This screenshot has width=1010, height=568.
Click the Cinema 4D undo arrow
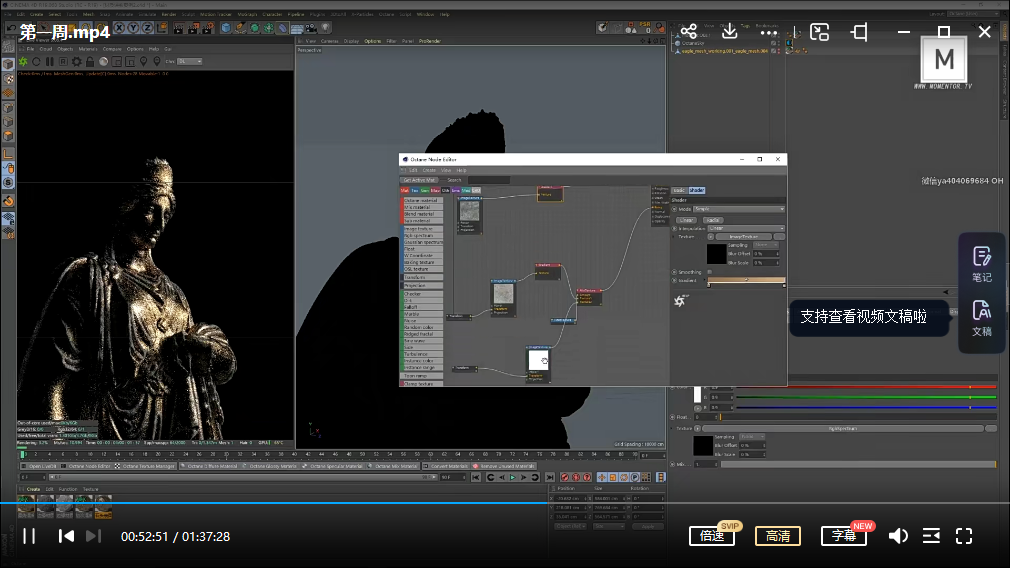(x=11, y=28)
